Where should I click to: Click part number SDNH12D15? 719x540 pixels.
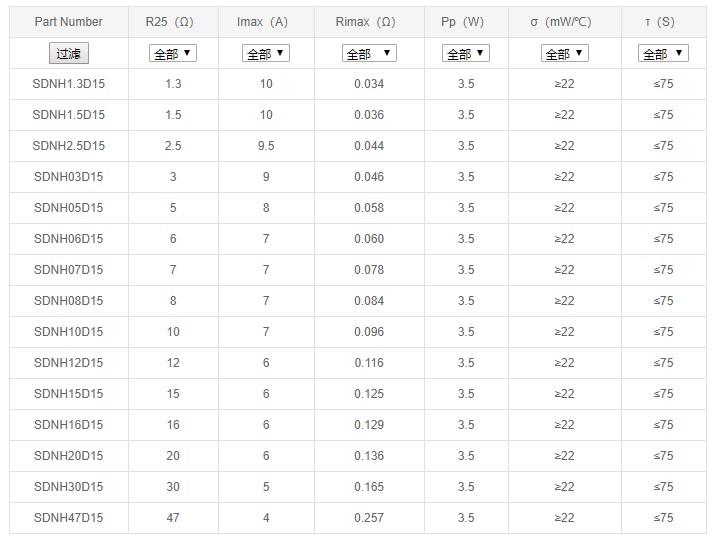(x=68, y=363)
